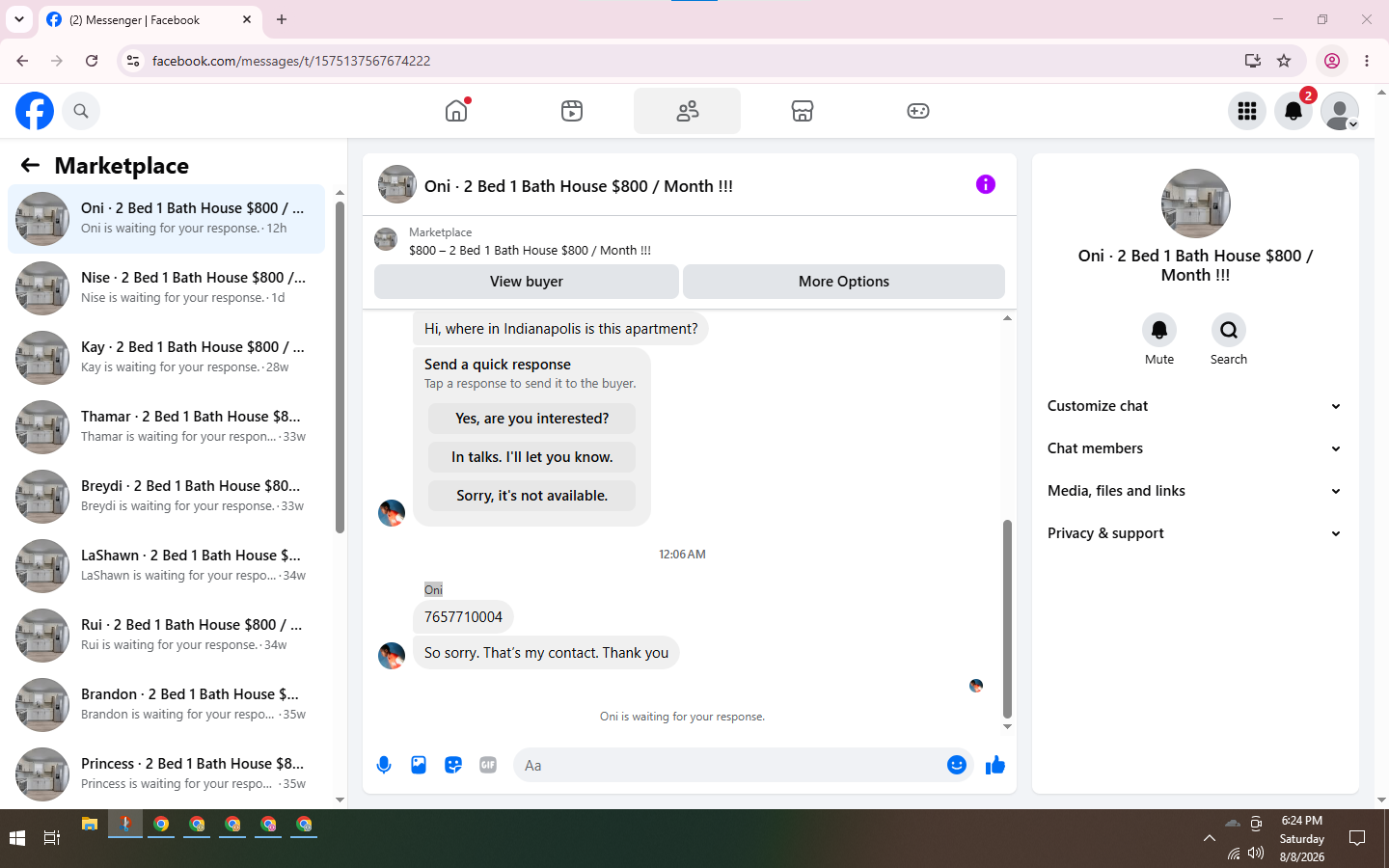Click the chat messages scrollbar
The height and width of the screenshot is (868, 1389).
coord(1007,619)
